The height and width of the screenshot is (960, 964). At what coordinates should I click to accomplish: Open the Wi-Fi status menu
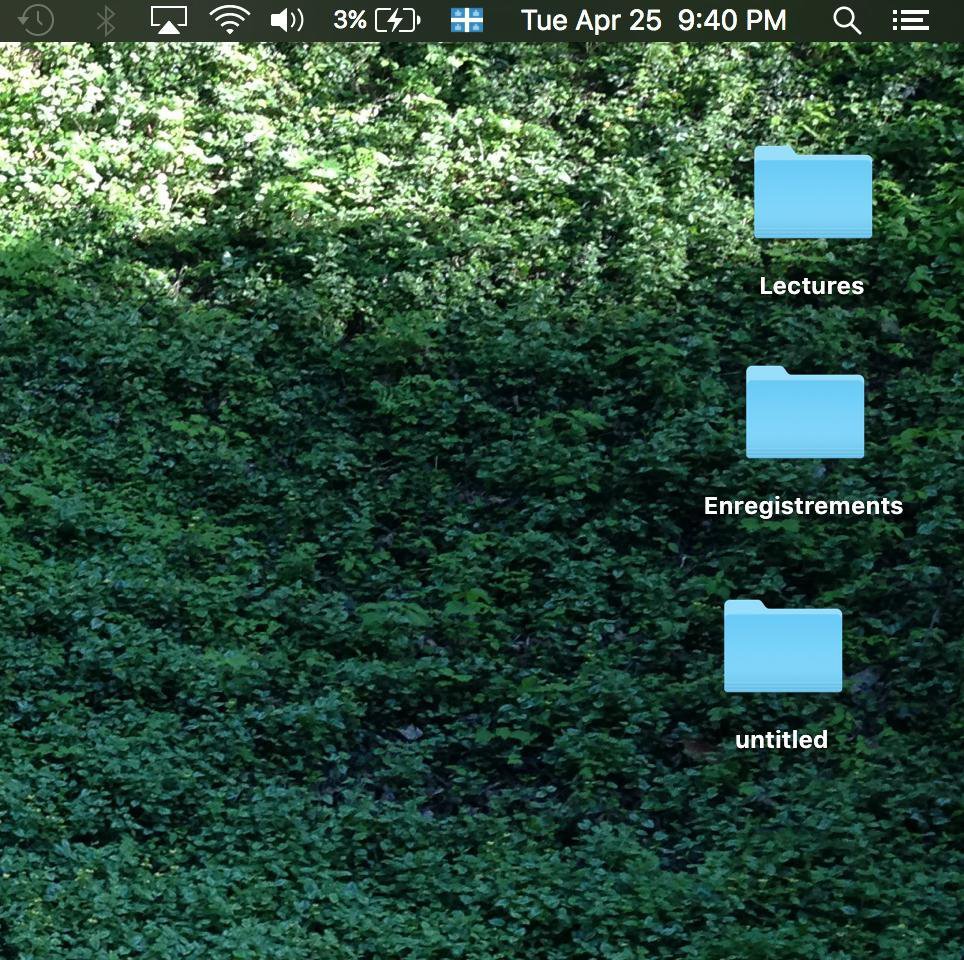click(229, 20)
